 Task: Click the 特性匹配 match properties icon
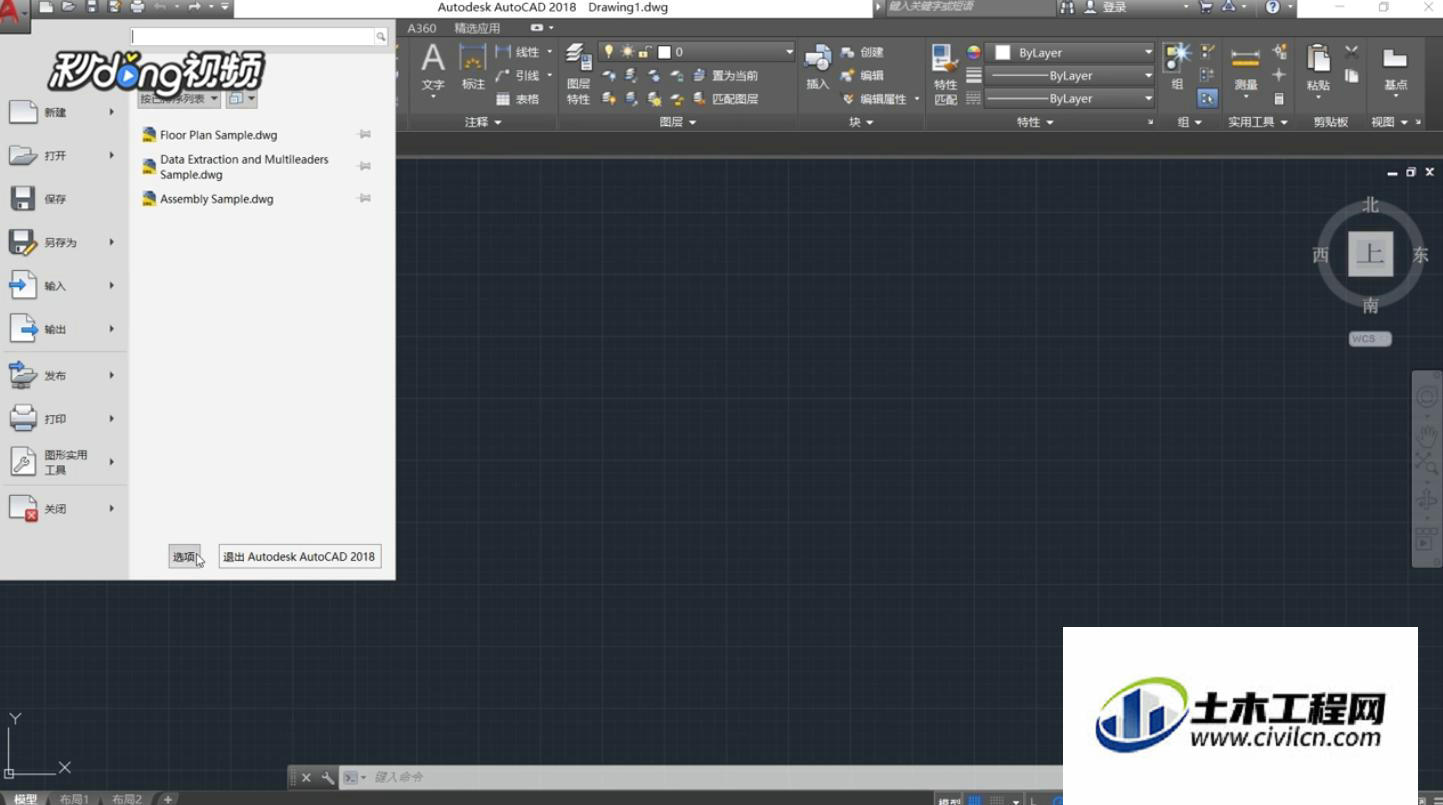click(x=945, y=74)
